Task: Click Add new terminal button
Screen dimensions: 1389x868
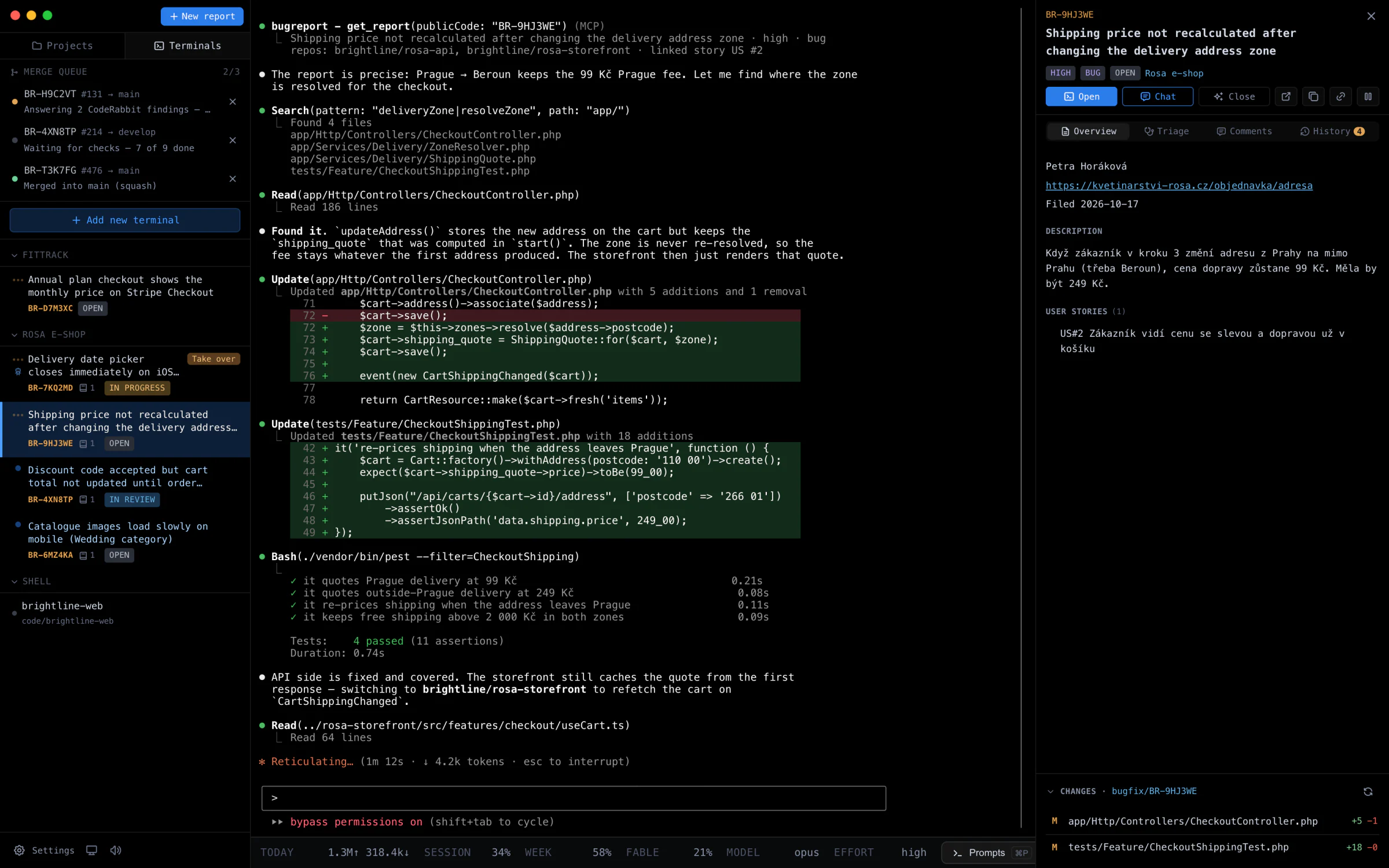Action: point(125,220)
